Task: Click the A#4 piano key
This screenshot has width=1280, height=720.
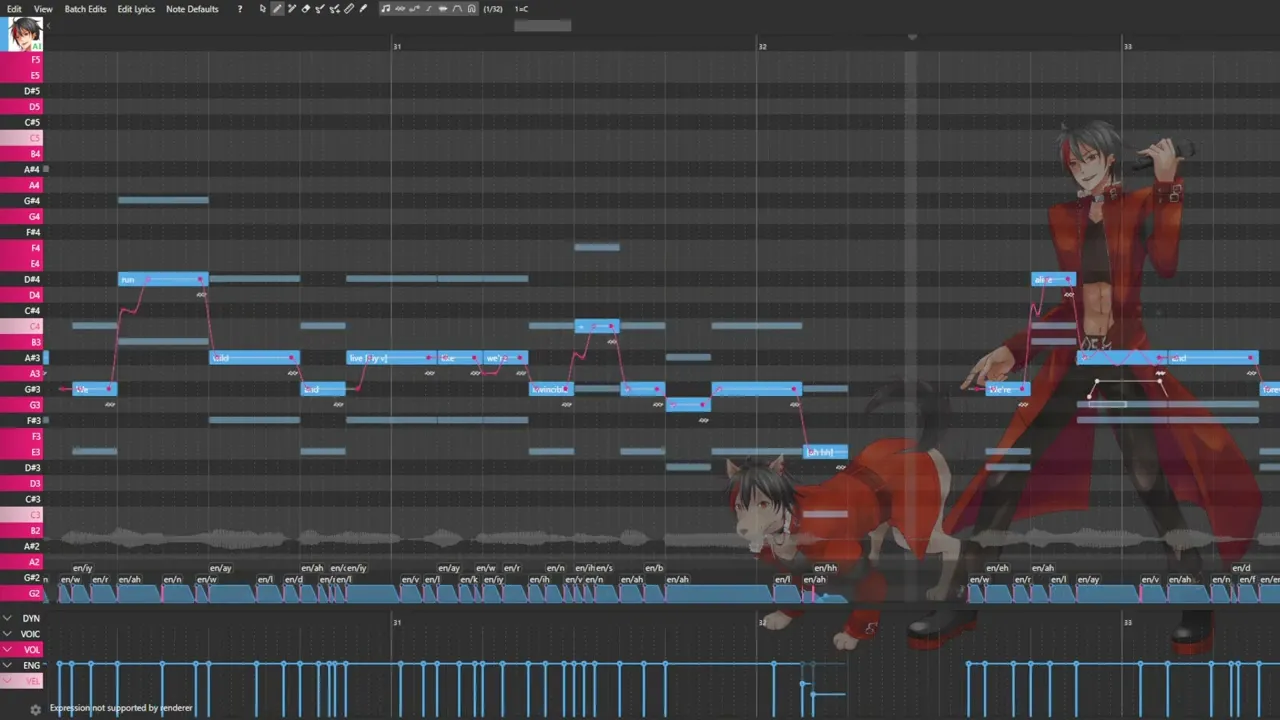Action: [x=21, y=169]
